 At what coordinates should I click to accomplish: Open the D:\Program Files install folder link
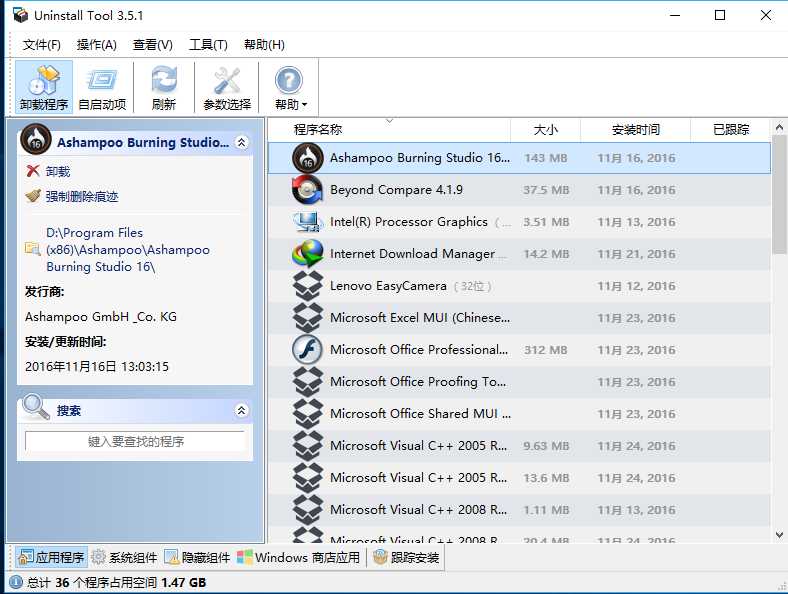pos(128,250)
